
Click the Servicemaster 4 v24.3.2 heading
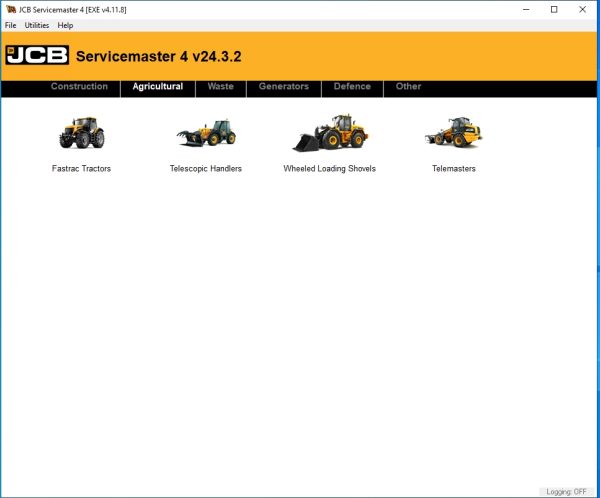[159, 57]
